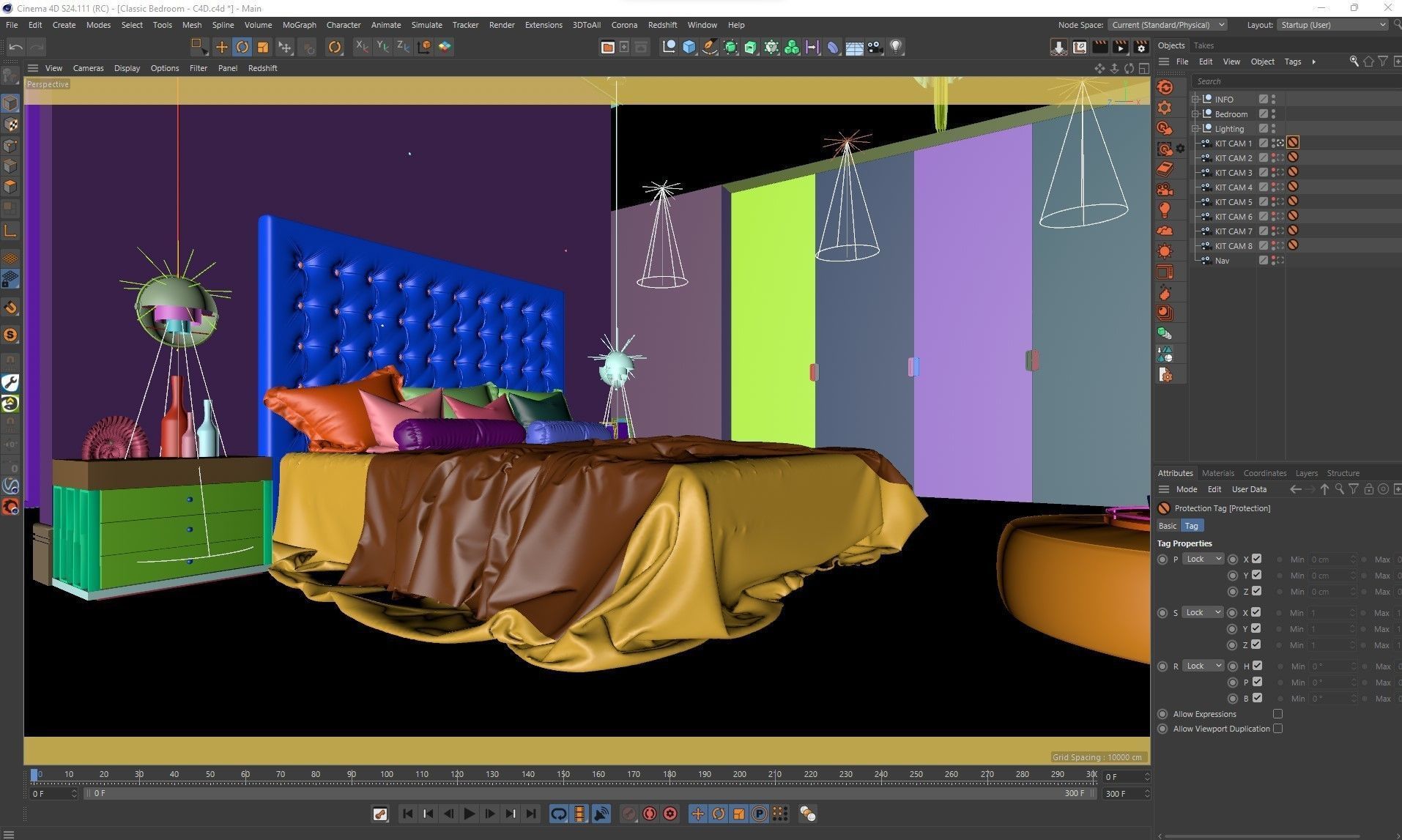The height and width of the screenshot is (840, 1402).
Task: Switch to the Takes tab
Action: tap(1203, 45)
